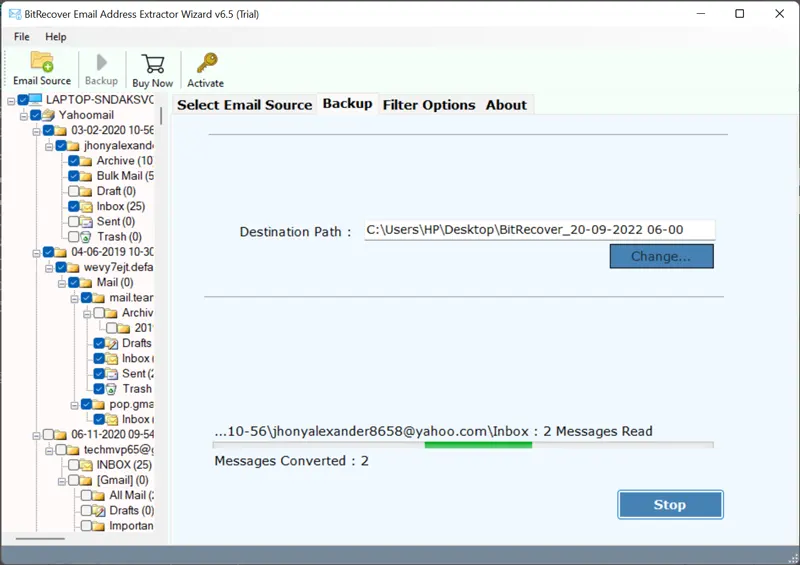Switch to the Filter Options tab
Image resolution: width=800 pixels, height=565 pixels.
click(428, 105)
